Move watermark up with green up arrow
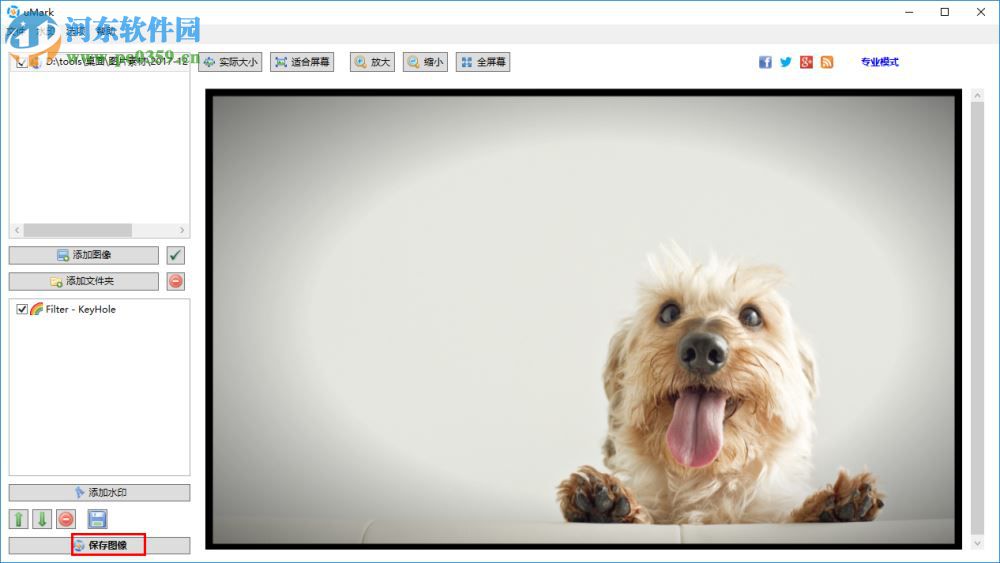The width and height of the screenshot is (1000, 563). click(18, 519)
